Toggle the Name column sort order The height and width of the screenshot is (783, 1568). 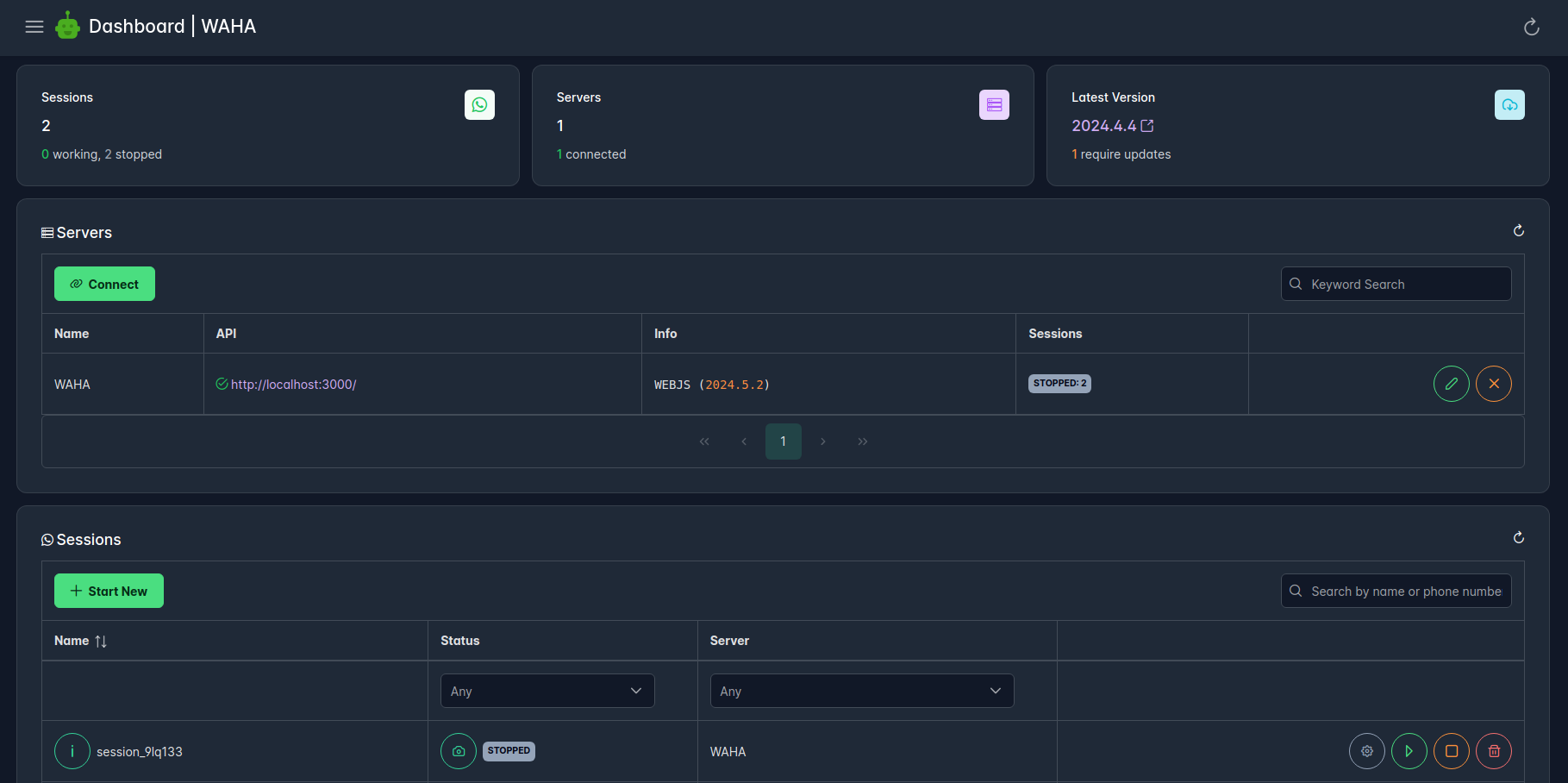[x=101, y=641]
